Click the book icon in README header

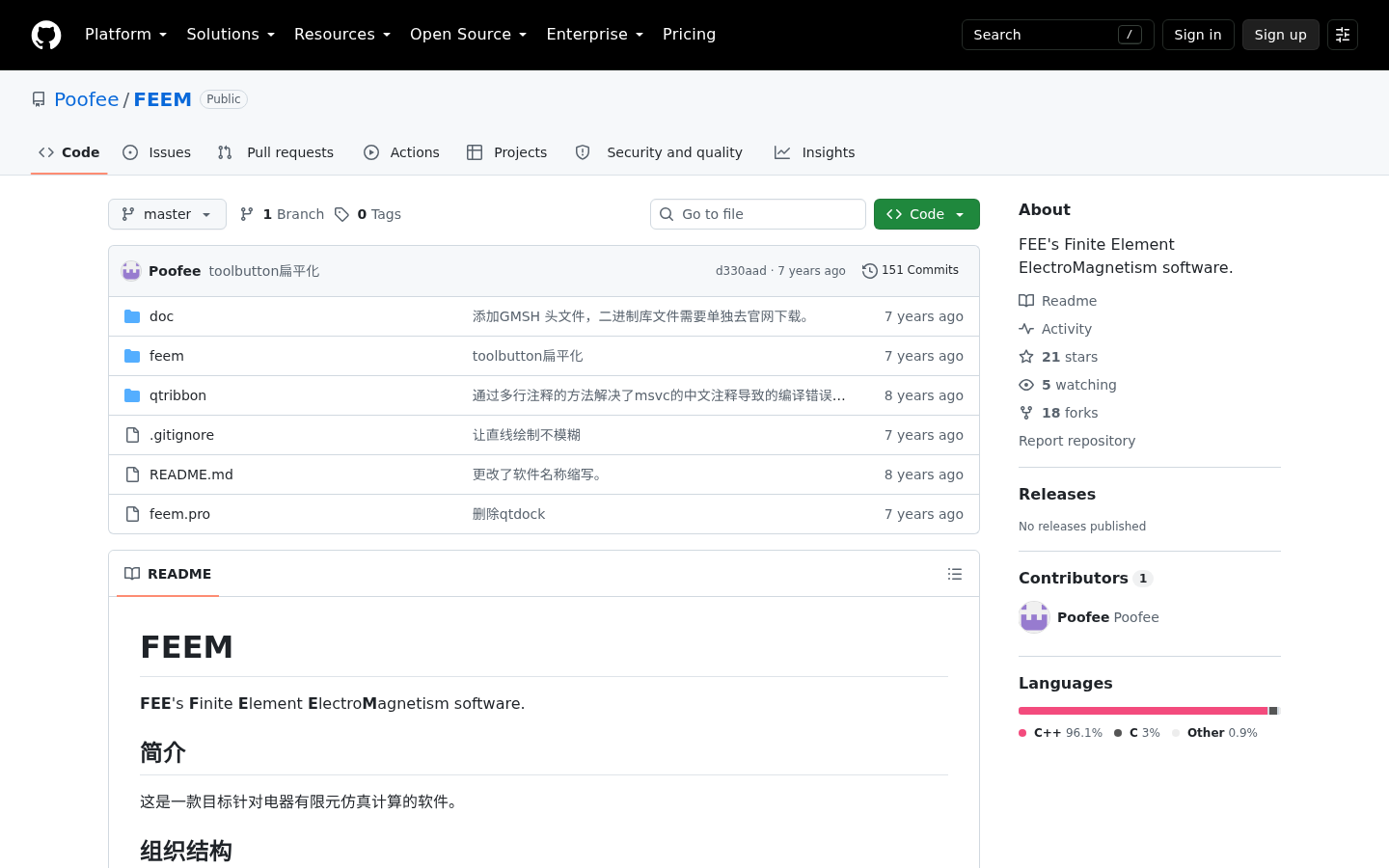132,574
